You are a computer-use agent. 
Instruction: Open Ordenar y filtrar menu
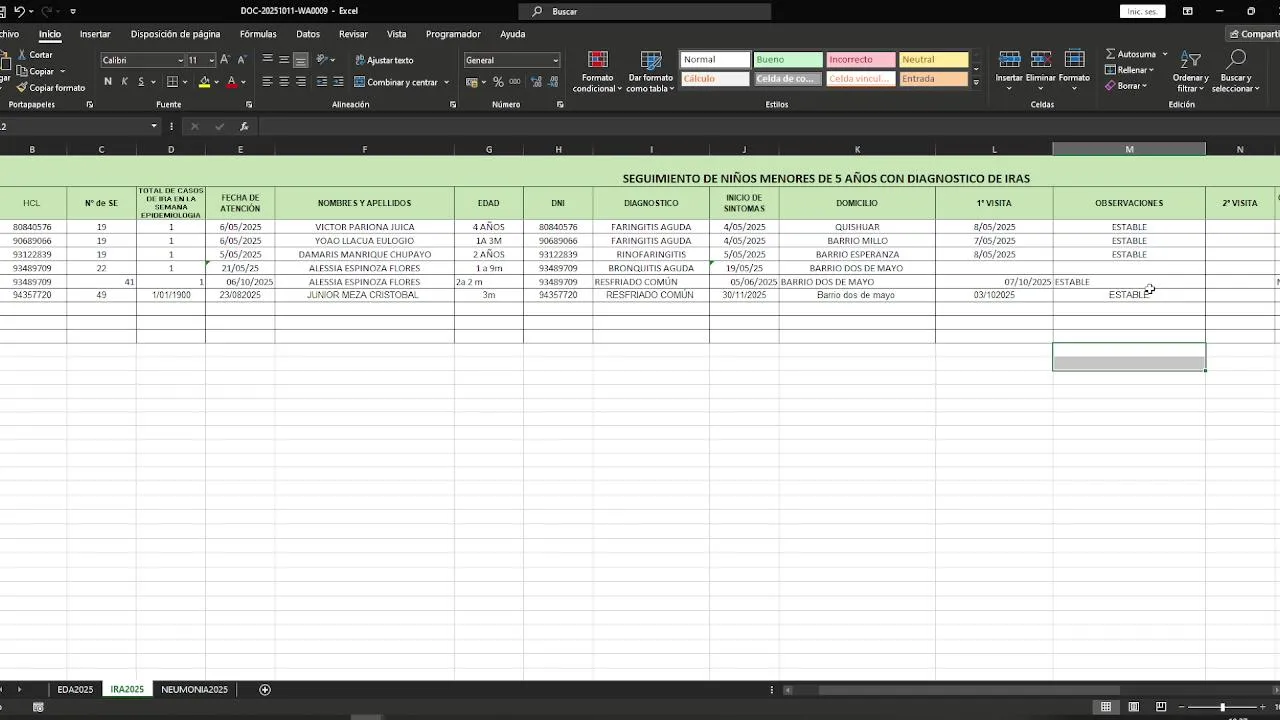(x=1190, y=71)
